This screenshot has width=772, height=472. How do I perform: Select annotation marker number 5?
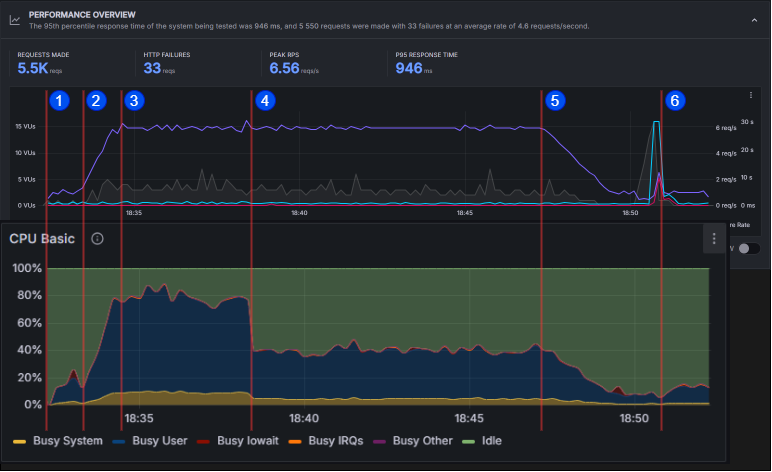tap(555, 100)
